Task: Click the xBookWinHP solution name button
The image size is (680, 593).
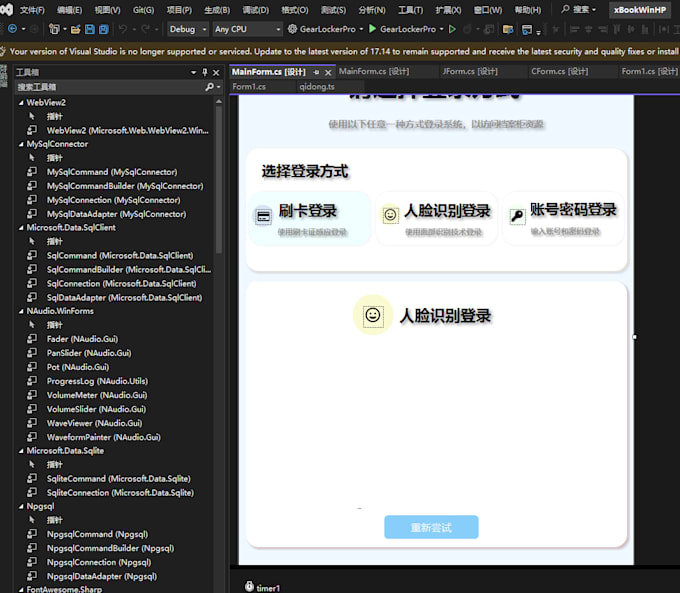Action: (640, 10)
